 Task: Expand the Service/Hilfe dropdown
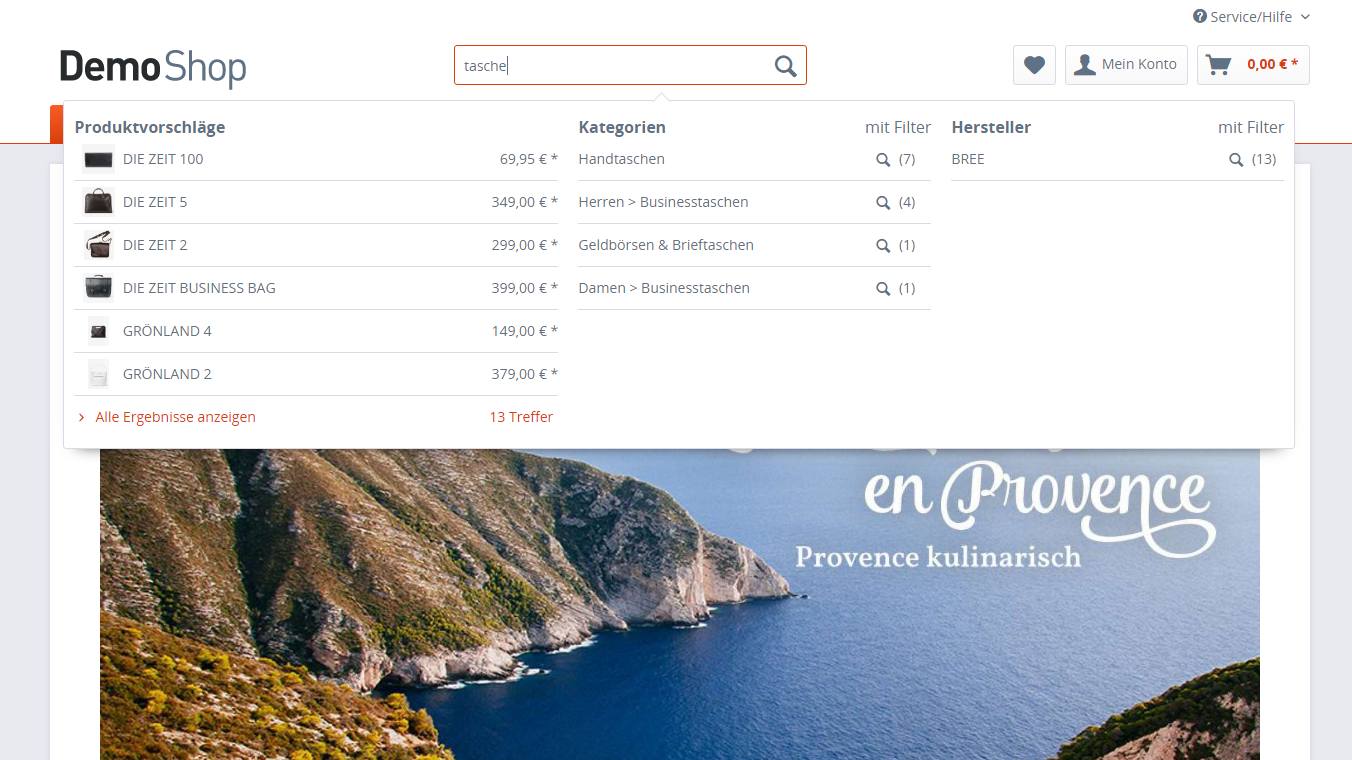click(1251, 17)
